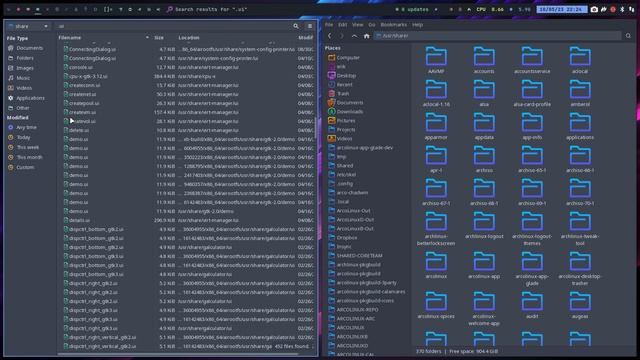Screen dimensions: 640x360
Task: Click the search magnifier icon in Catfish
Action: tap(296, 26)
